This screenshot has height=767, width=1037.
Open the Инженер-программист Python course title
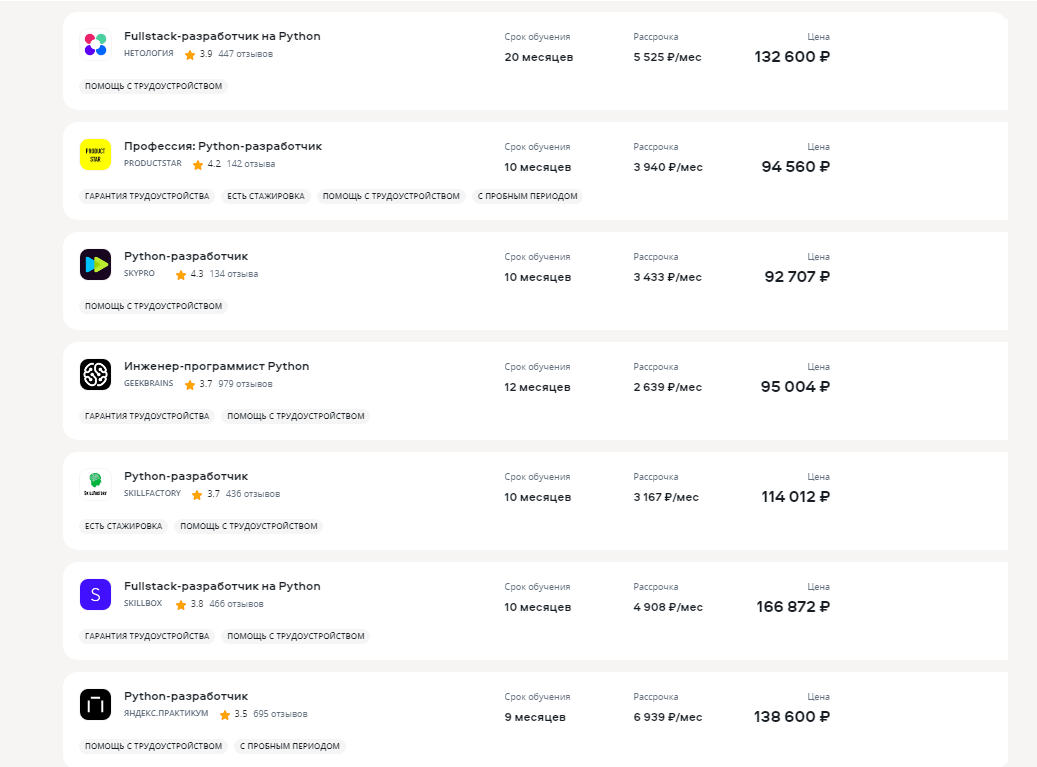(x=216, y=366)
